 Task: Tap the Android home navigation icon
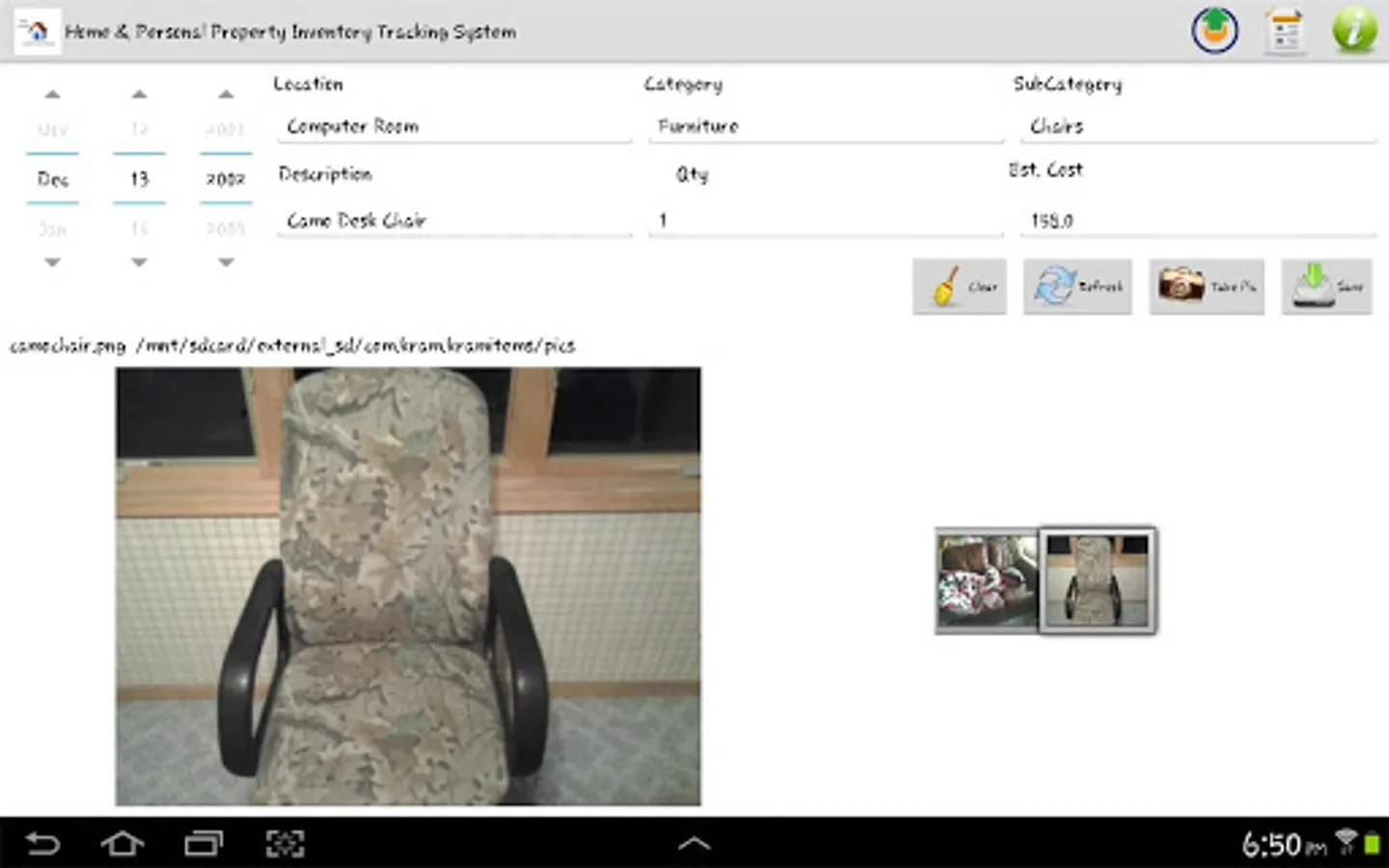tap(123, 844)
